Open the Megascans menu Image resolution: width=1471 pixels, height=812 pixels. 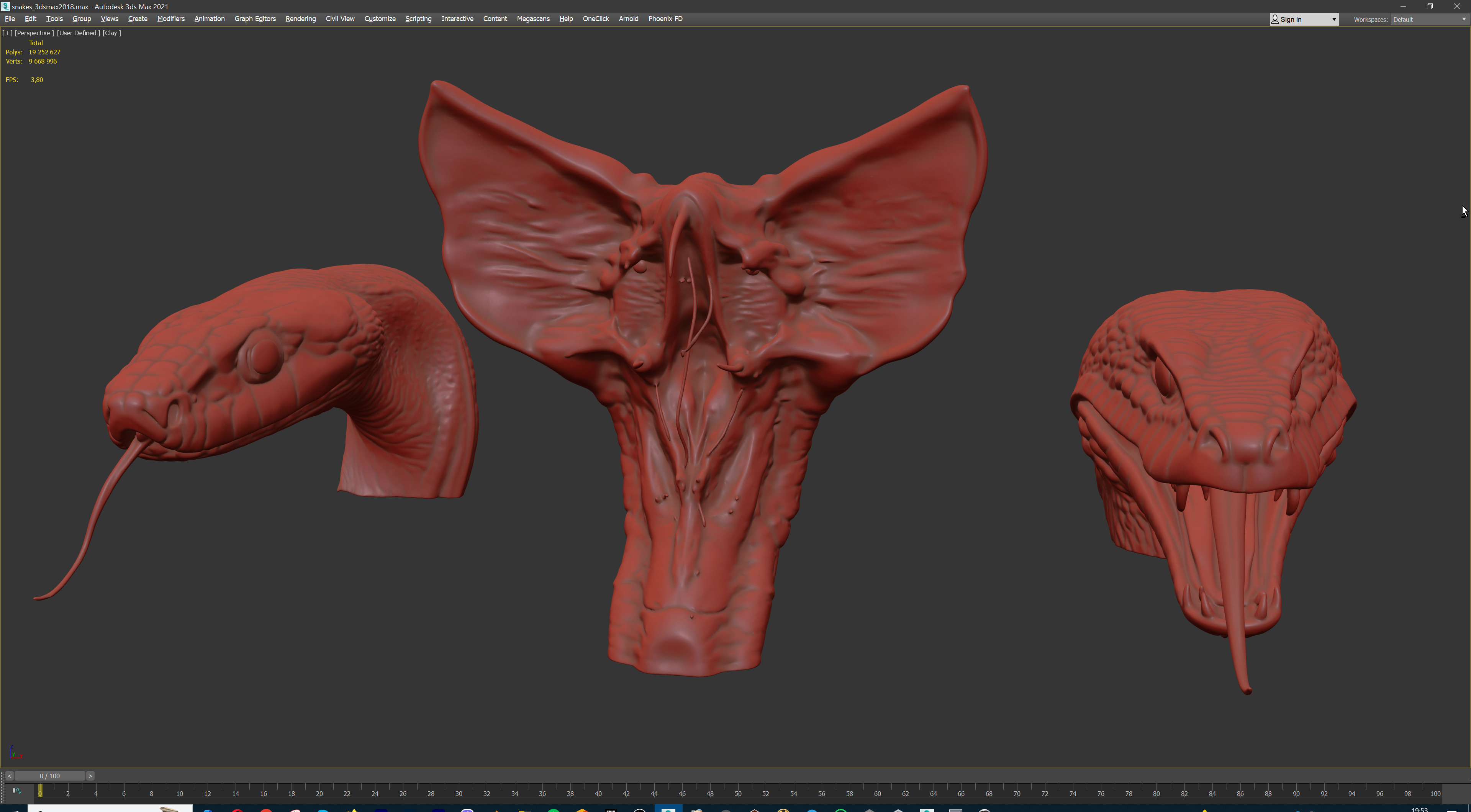(x=533, y=19)
